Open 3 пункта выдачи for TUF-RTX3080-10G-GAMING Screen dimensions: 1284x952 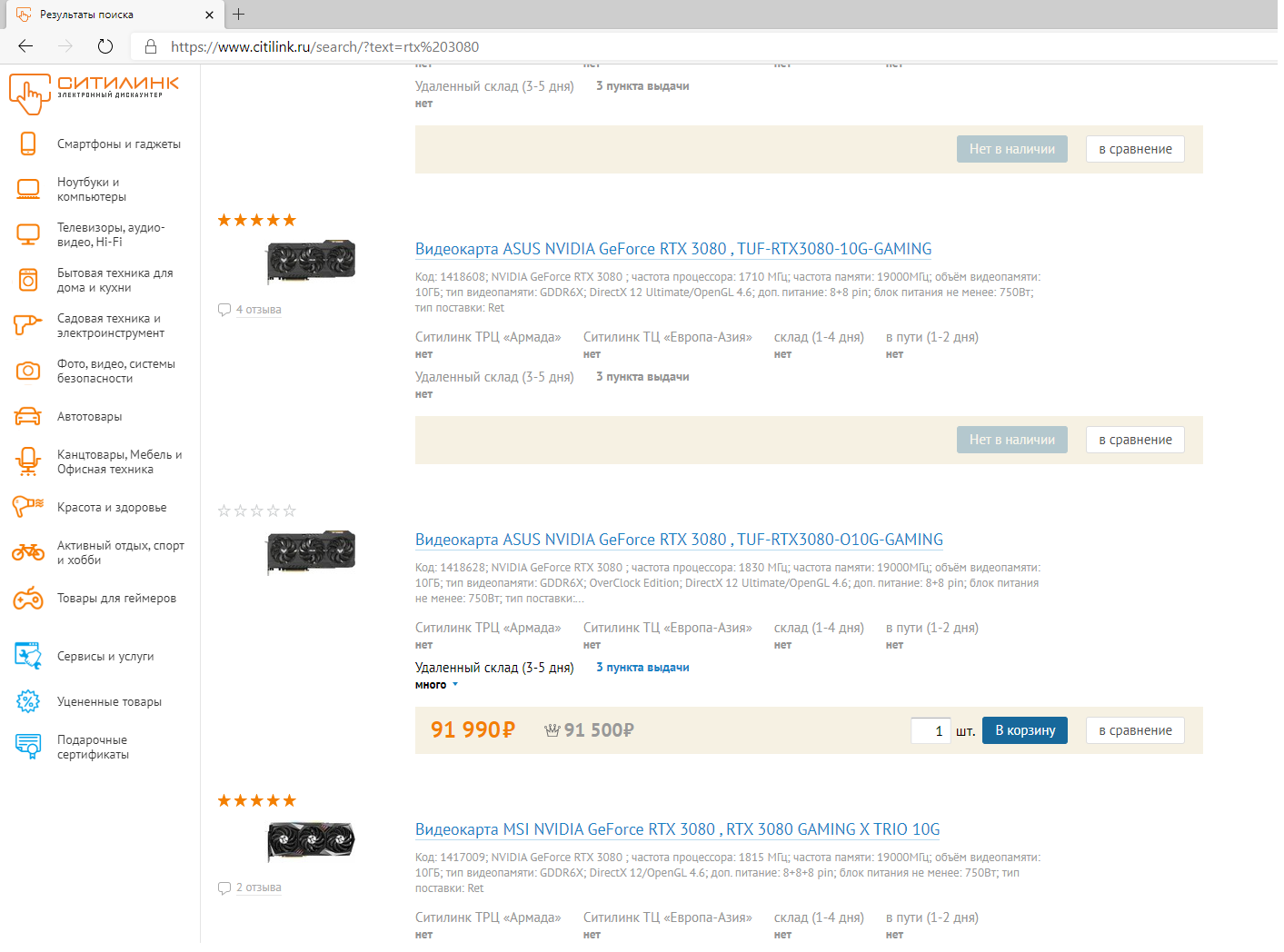tap(642, 377)
